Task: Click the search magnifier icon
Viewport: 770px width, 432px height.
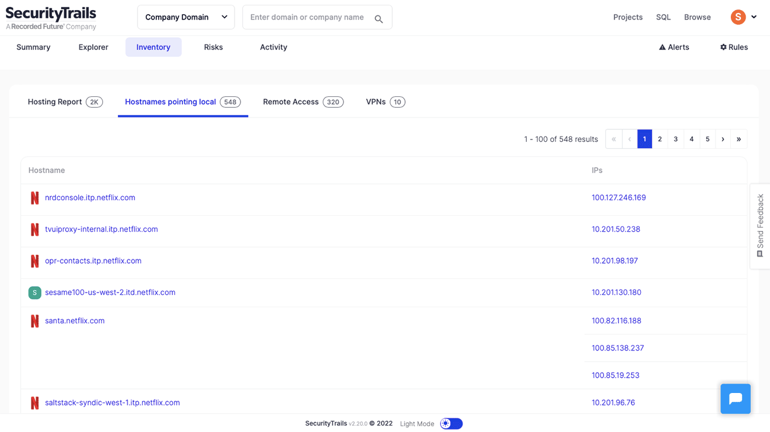Action: tap(379, 19)
